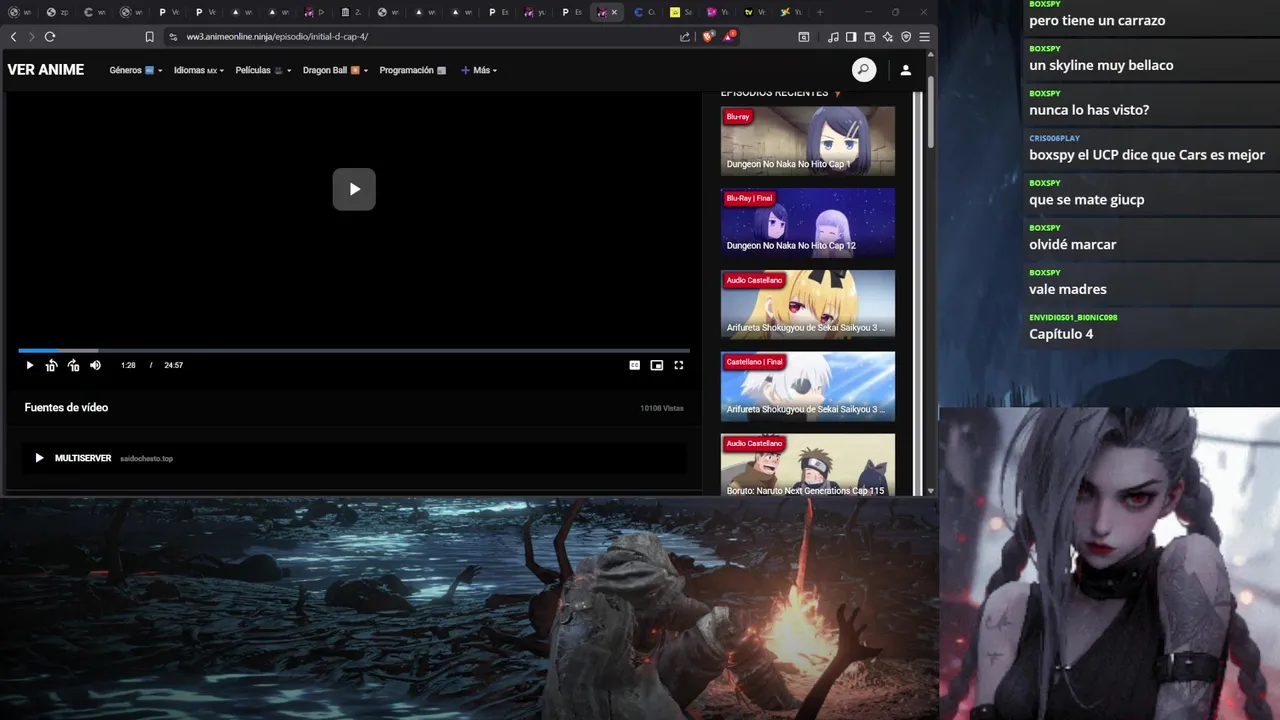This screenshot has width=1280, height=720.
Task: Open the user account icon
Action: pos(905,70)
